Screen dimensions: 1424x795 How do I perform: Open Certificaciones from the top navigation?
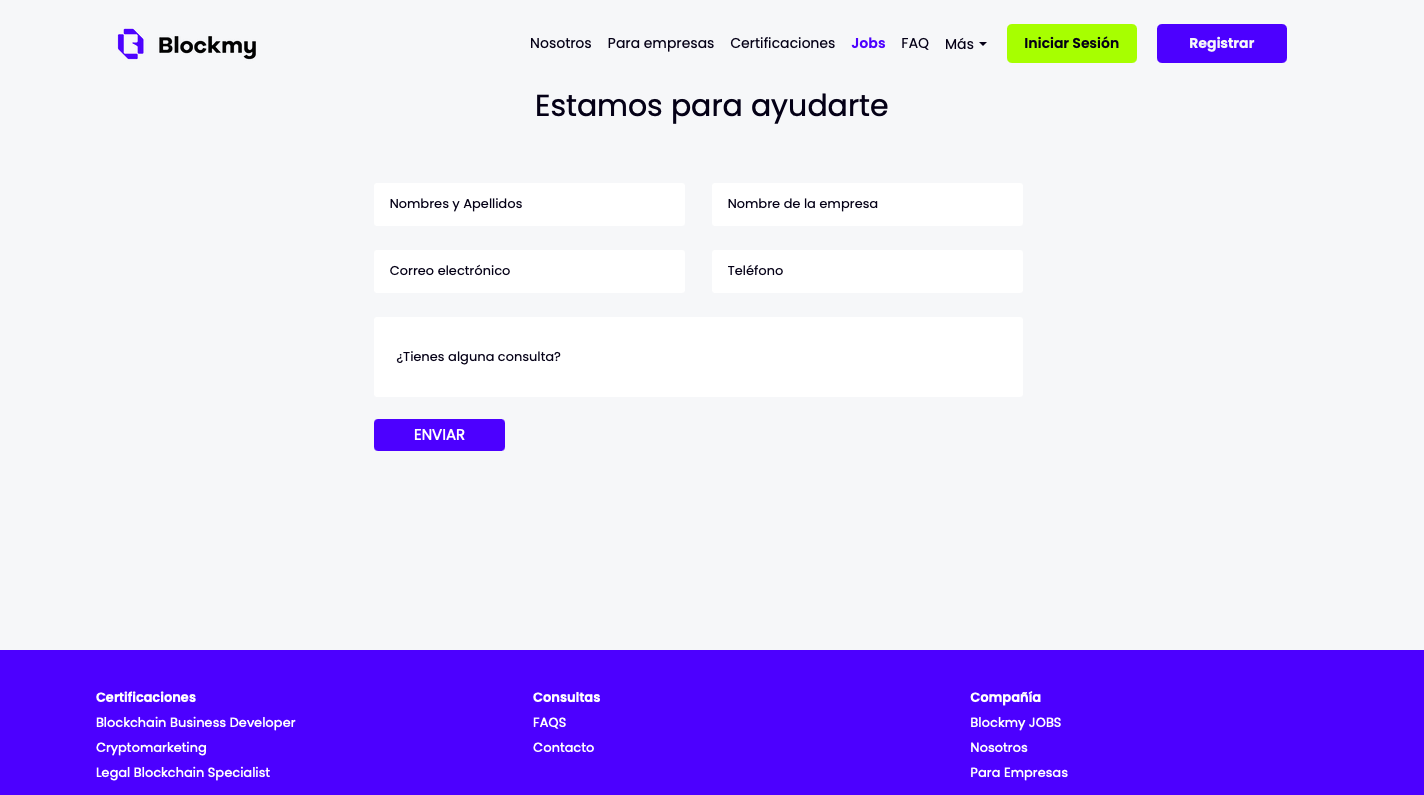point(782,43)
